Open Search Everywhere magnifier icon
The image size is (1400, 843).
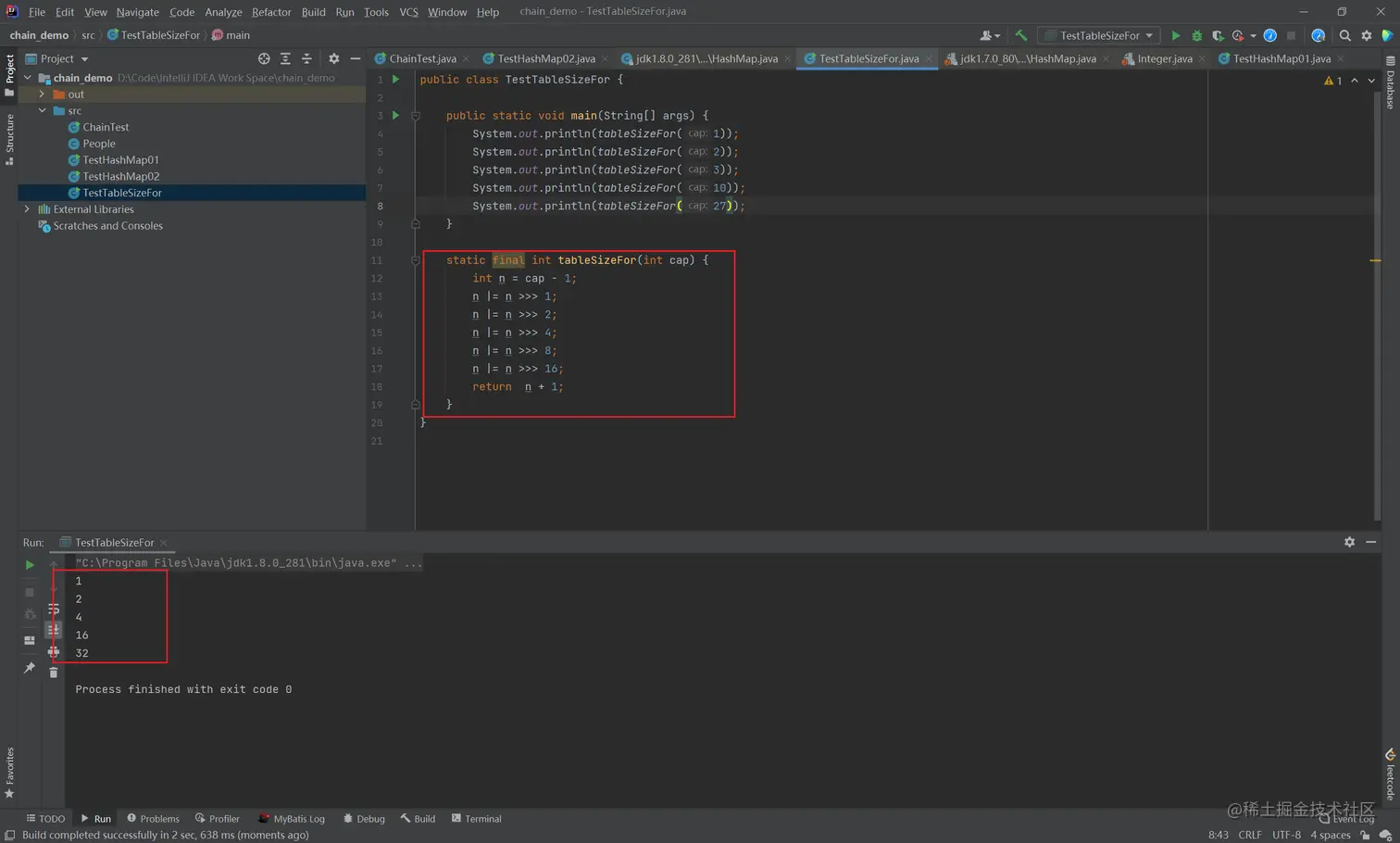1344,35
